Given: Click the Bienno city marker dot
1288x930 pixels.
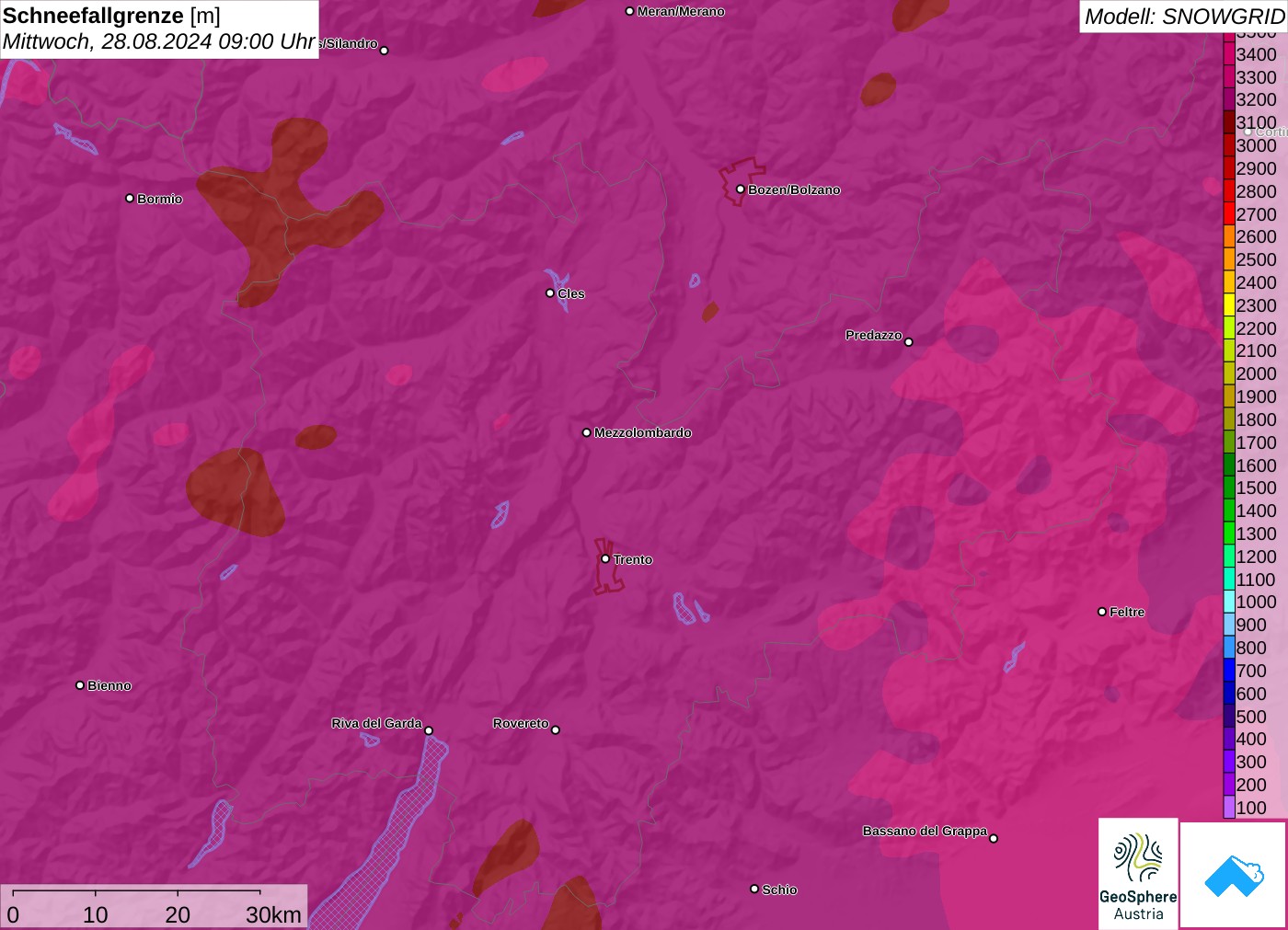Looking at the screenshot, I should tap(80, 684).
